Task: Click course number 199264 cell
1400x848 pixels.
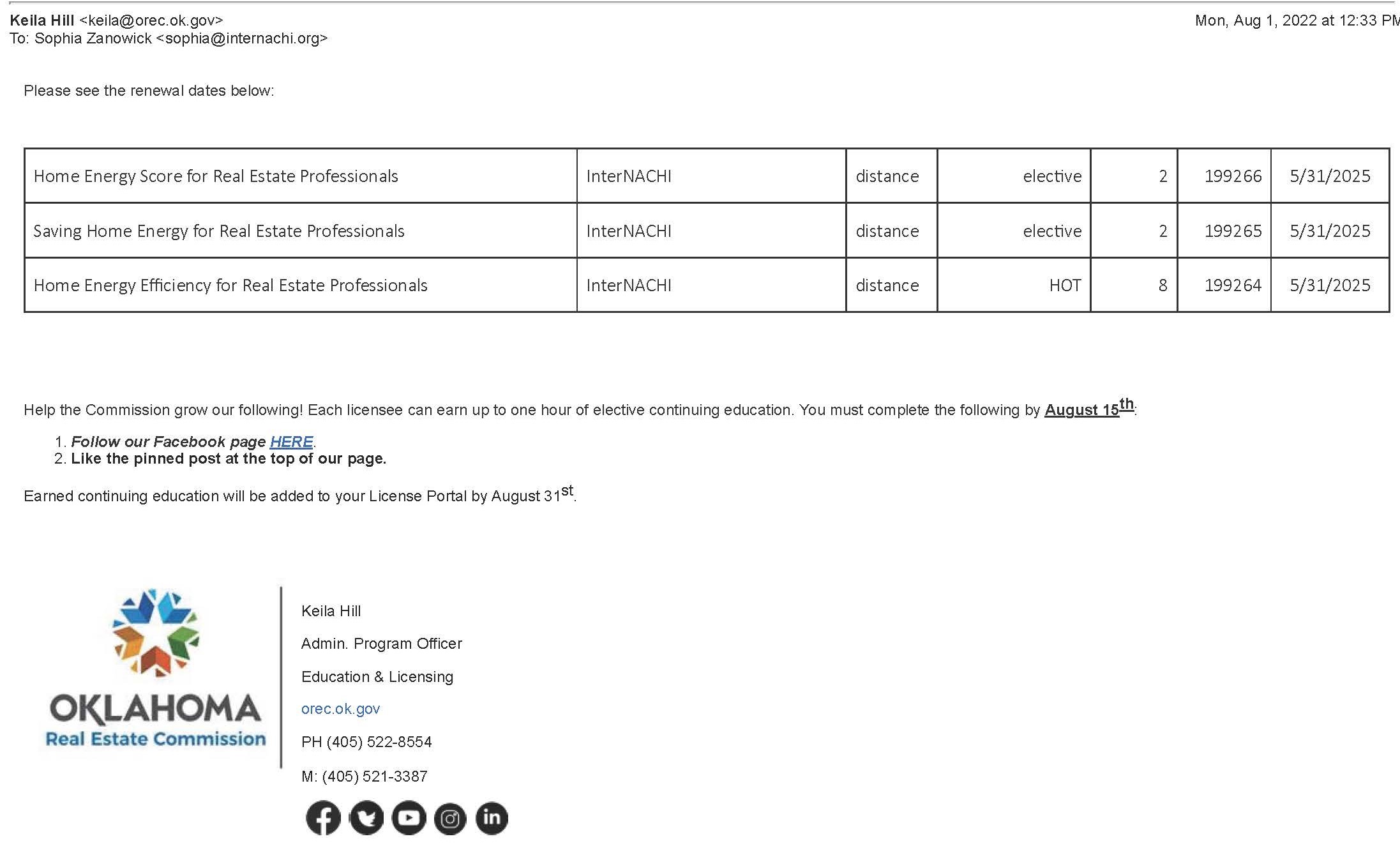Action: click(1232, 285)
